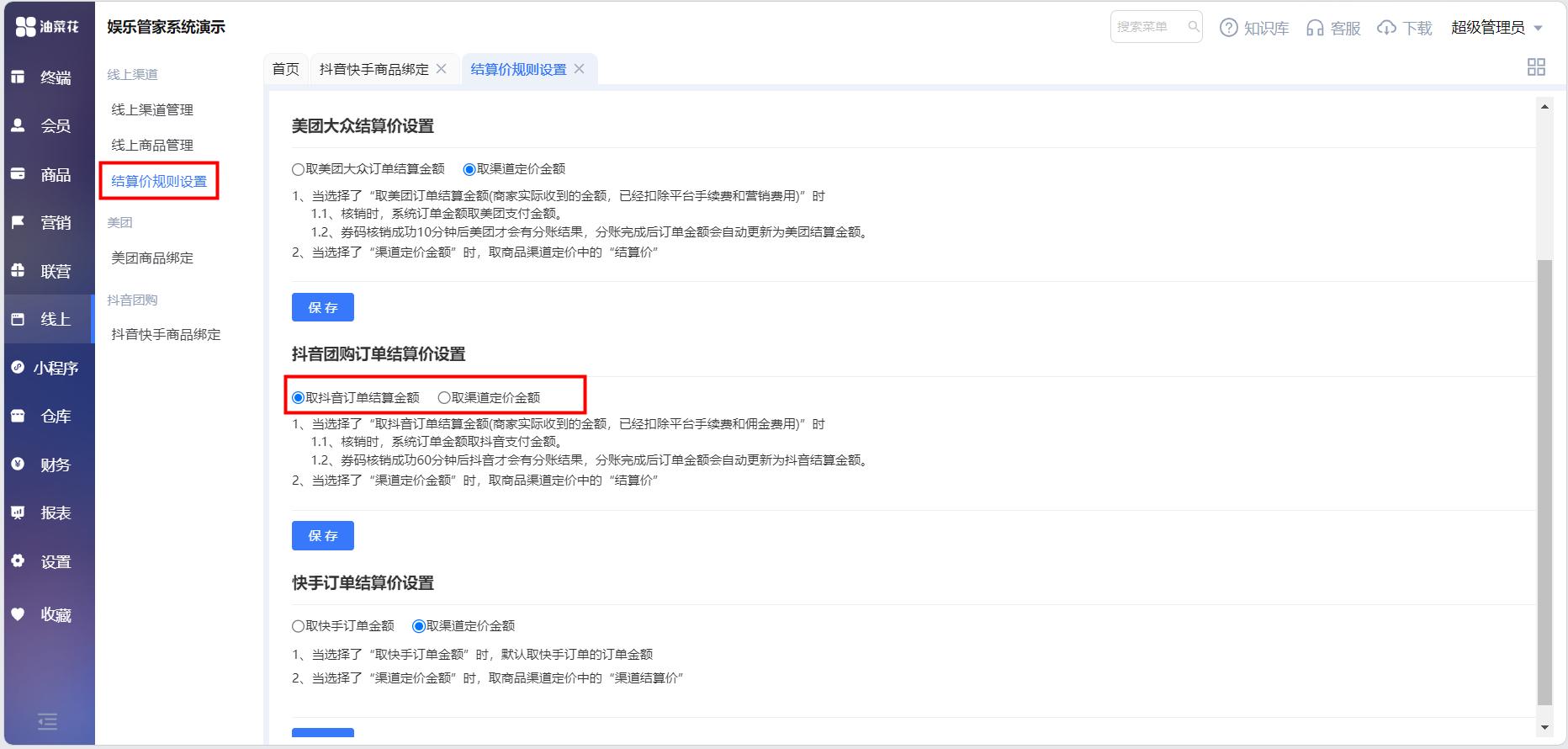Save the 抖音团购订单结算价 setting
Screen dimensions: 1568x749
(323, 535)
